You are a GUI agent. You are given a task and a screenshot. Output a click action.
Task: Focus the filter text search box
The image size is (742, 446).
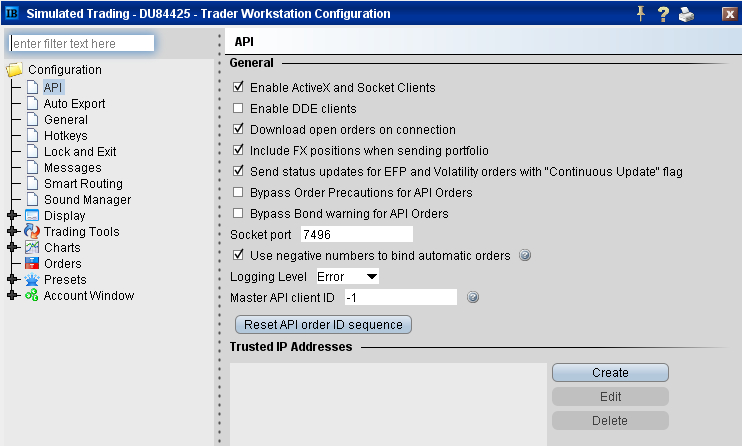(x=82, y=44)
